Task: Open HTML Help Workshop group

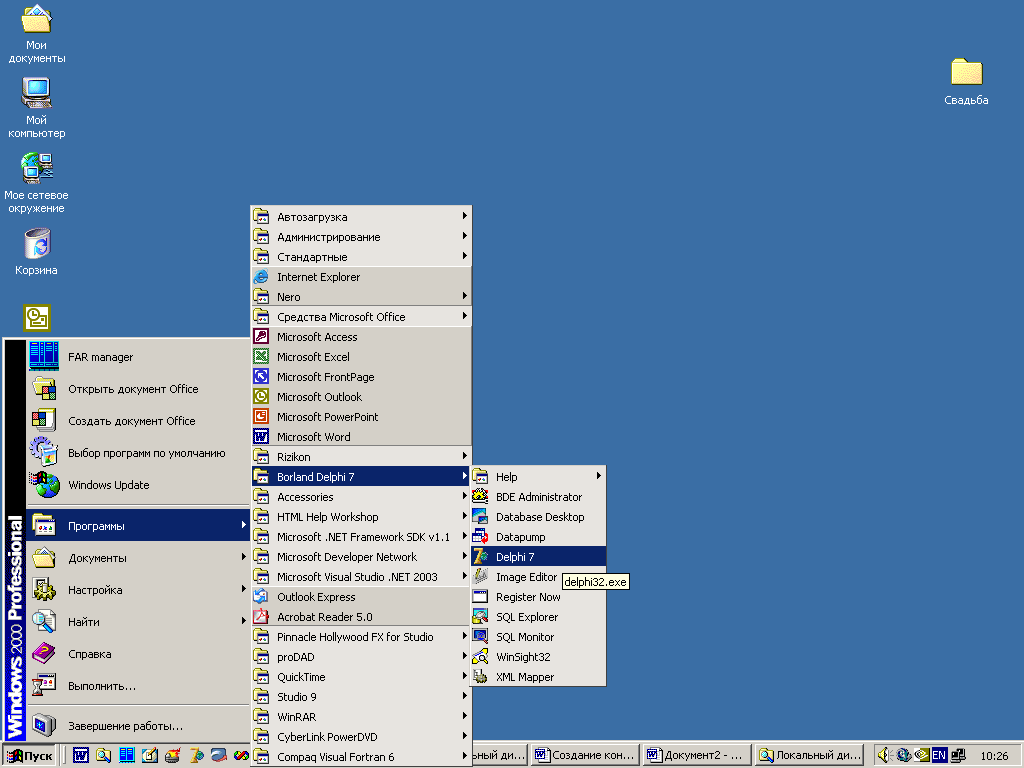Action: coord(361,517)
